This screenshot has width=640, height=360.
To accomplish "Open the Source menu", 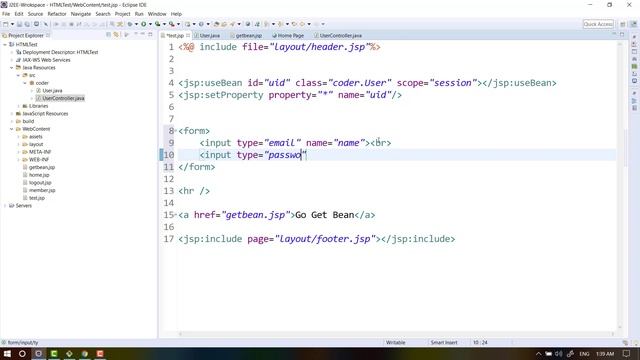I will coord(35,14).
